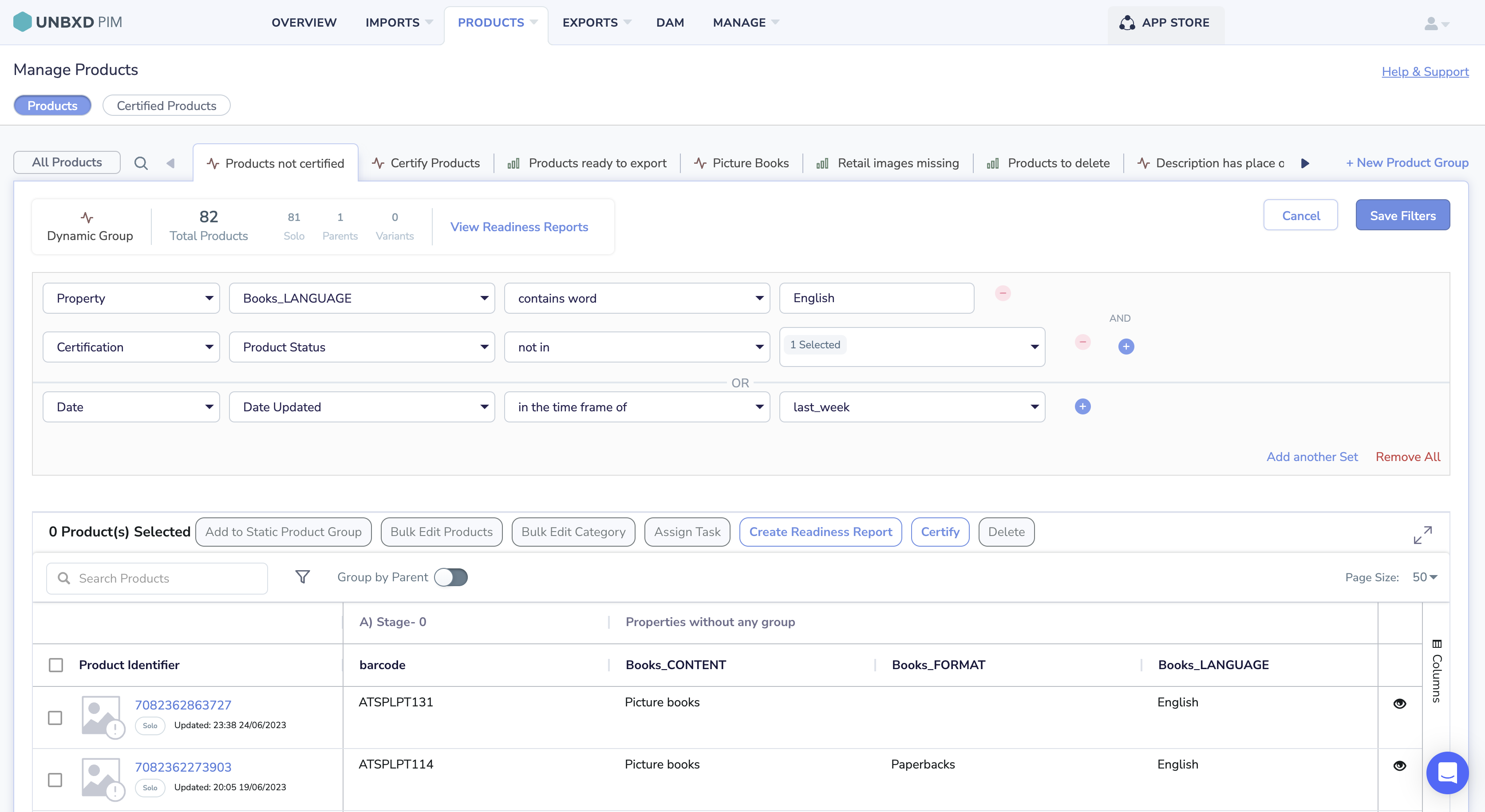The image size is (1485, 812).
Task: Click Add another Set link
Action: click(x=1311, y=457)
